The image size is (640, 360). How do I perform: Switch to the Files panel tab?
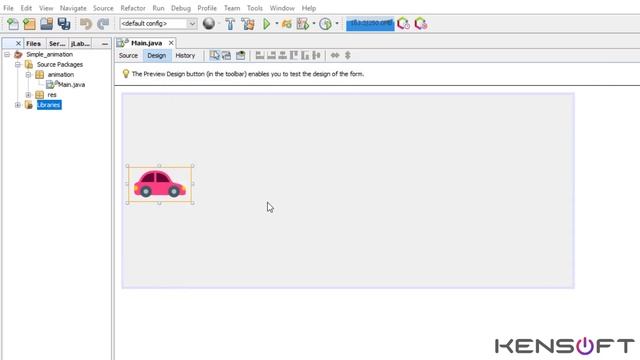coord(33,43)
